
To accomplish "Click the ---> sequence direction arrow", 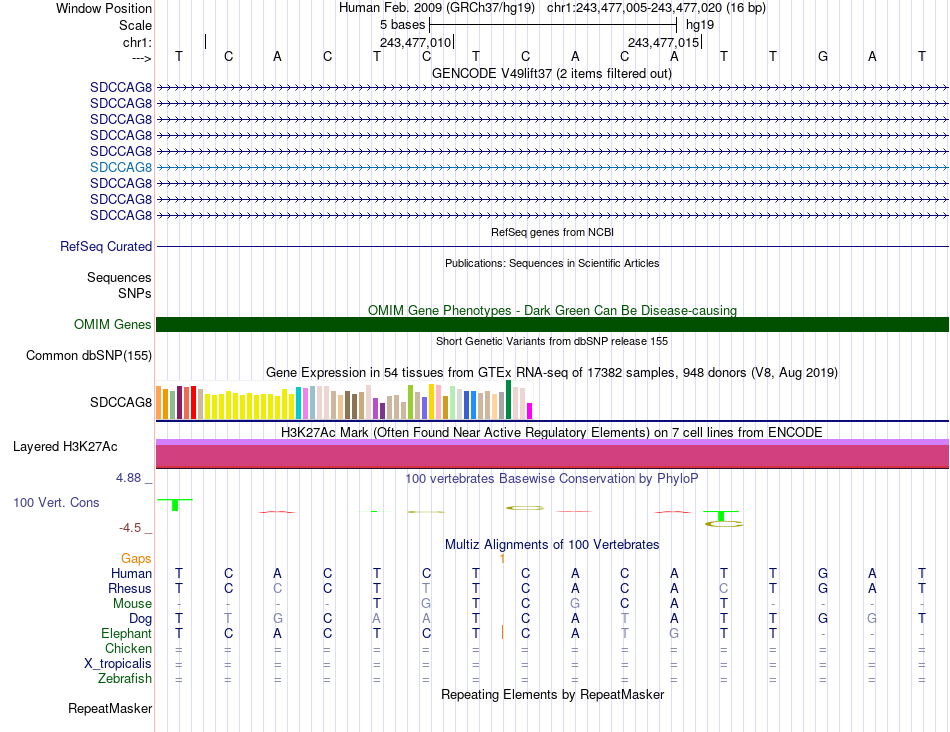I will (x=141, y=58).
